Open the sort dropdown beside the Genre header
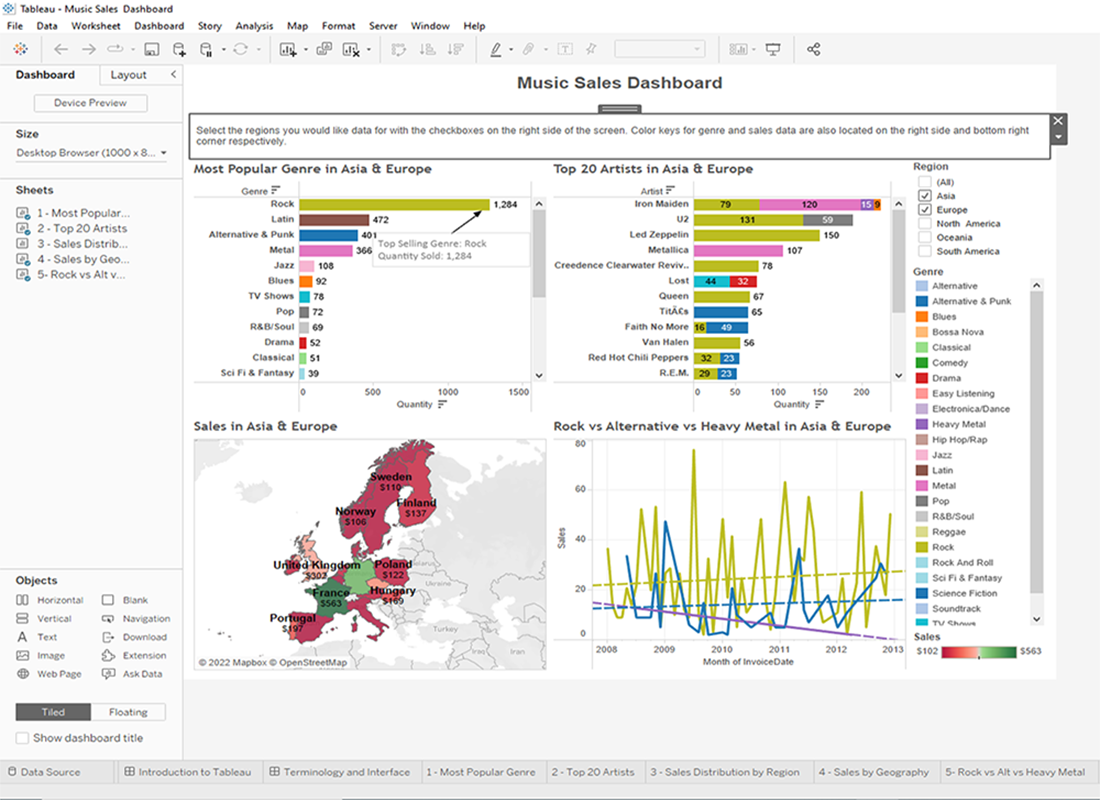This screenshot has width=1100, height=800. [x=276, y=190]
